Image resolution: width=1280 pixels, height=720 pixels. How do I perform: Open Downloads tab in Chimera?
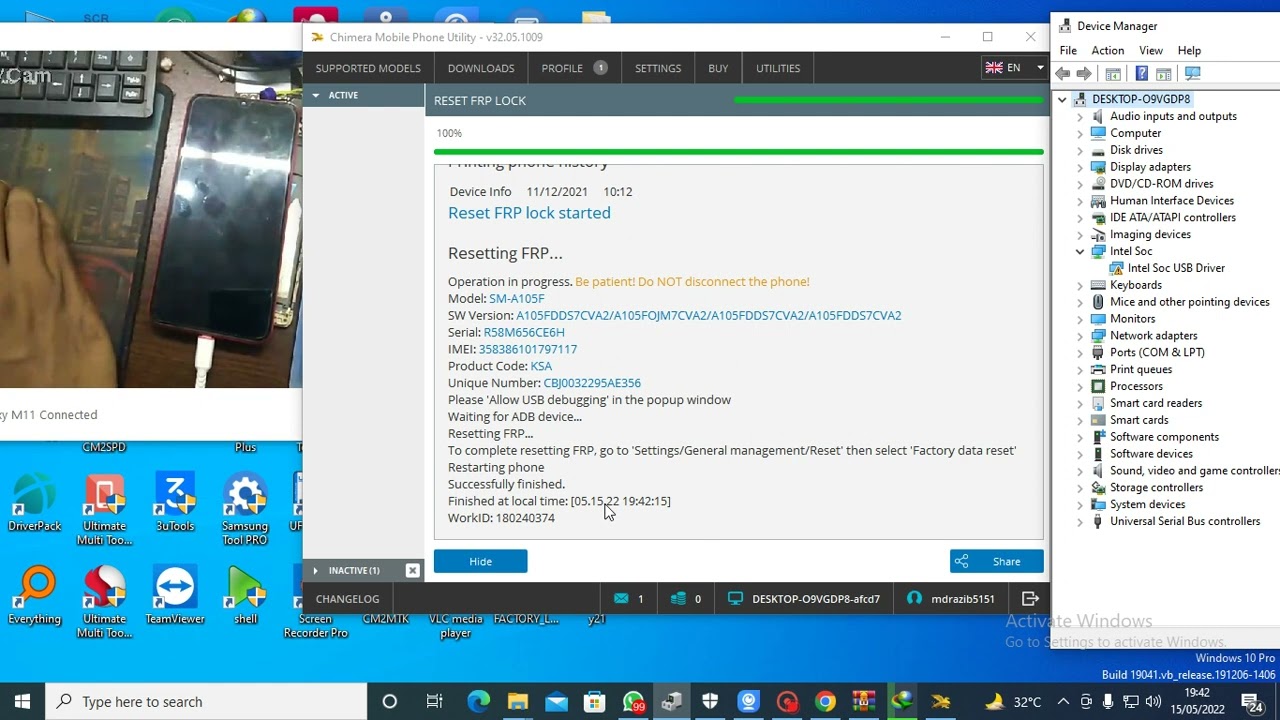(x=481, y=68)
